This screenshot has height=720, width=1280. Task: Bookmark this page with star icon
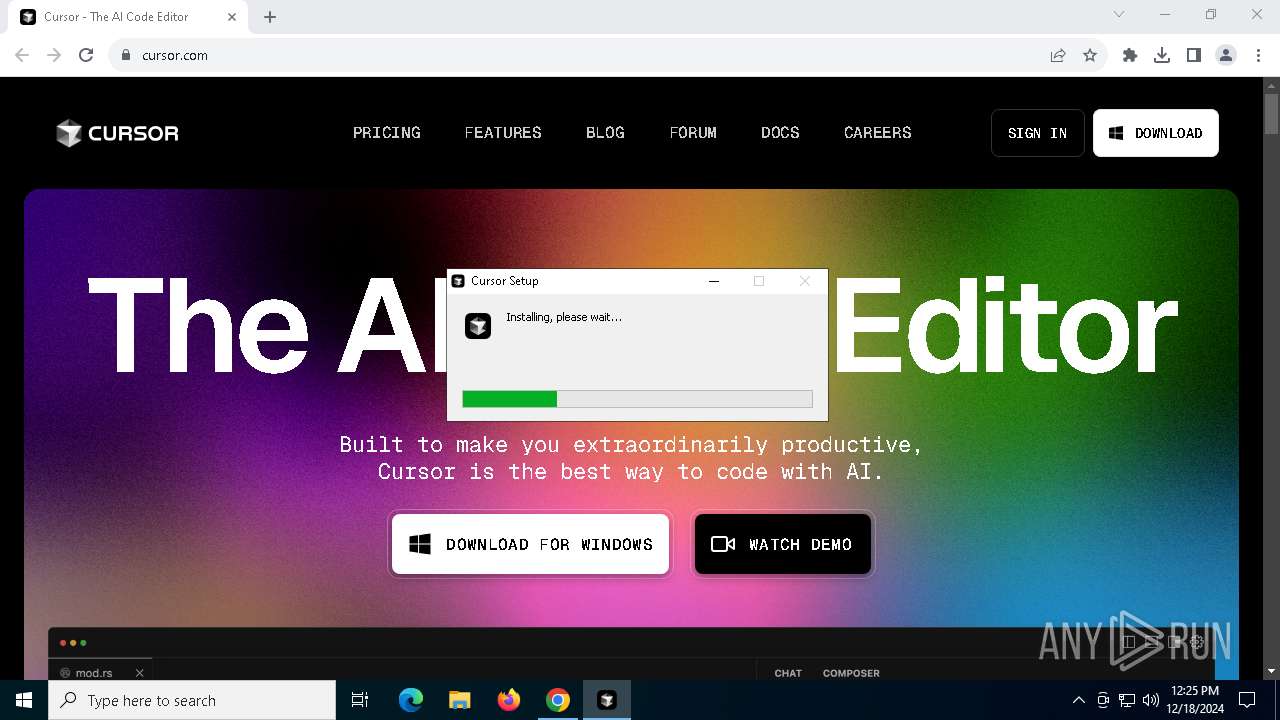pos(1090,55)
